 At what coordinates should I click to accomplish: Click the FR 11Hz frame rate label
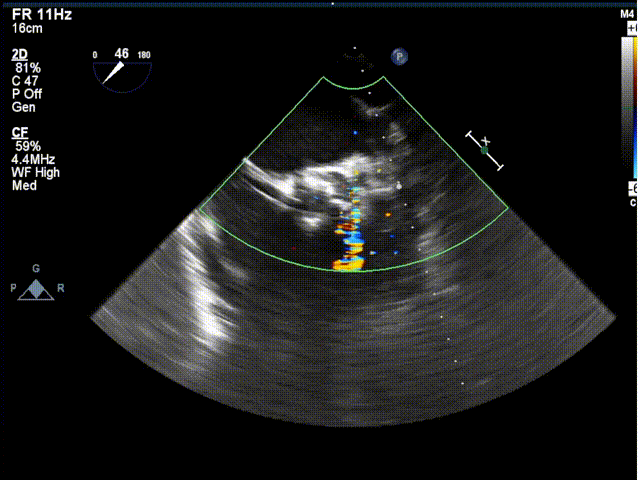39,15
